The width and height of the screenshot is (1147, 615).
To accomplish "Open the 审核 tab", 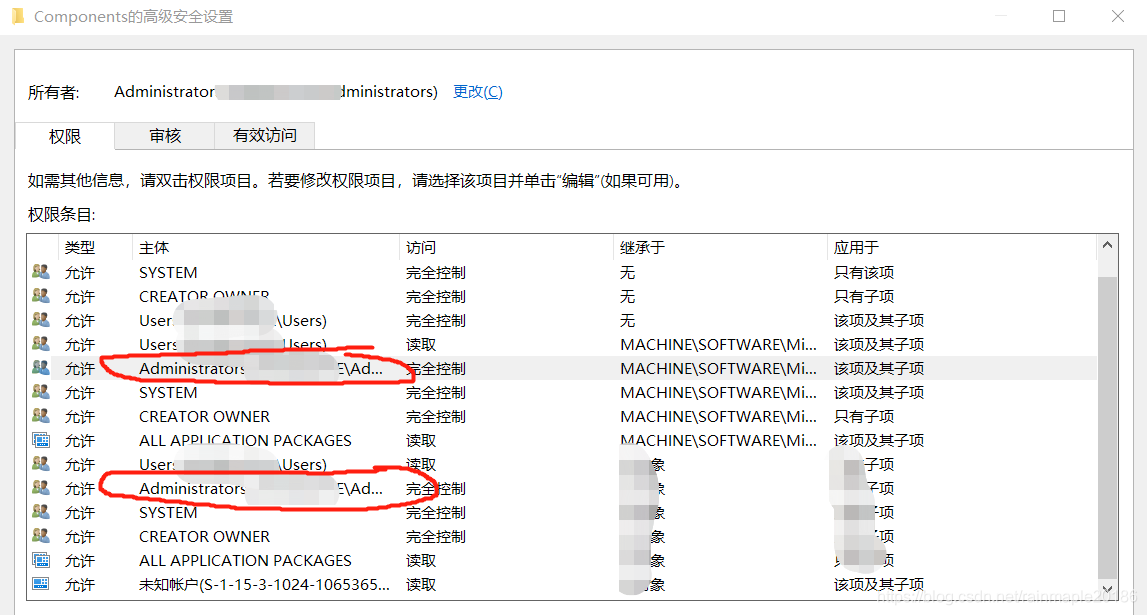I will [165, 136].
